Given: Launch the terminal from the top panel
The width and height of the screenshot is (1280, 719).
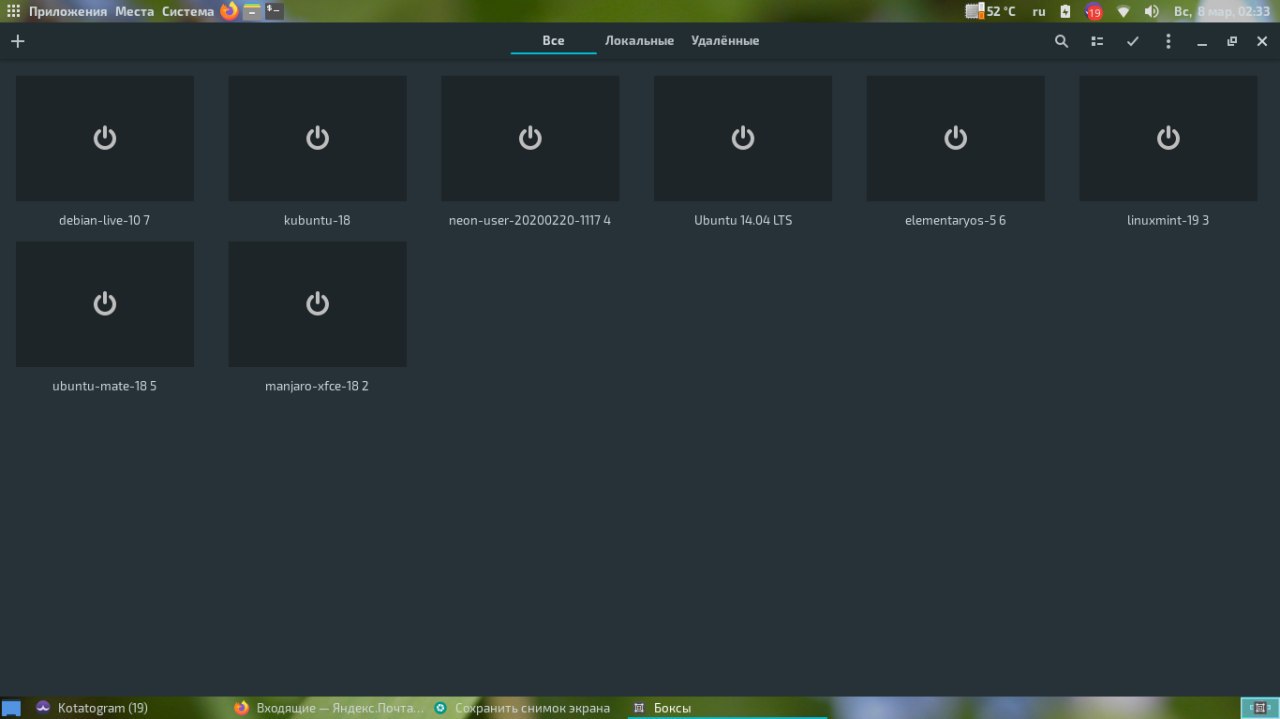Looking at the screenshot, I should coord(274,12).
